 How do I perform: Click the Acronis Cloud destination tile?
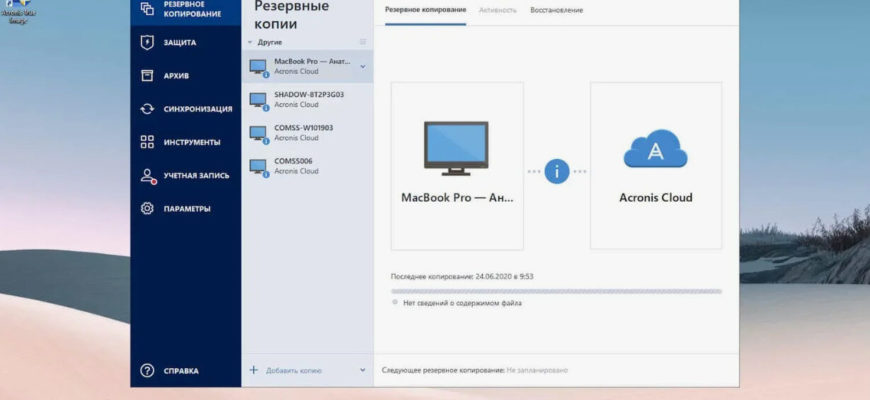point(656,166)
